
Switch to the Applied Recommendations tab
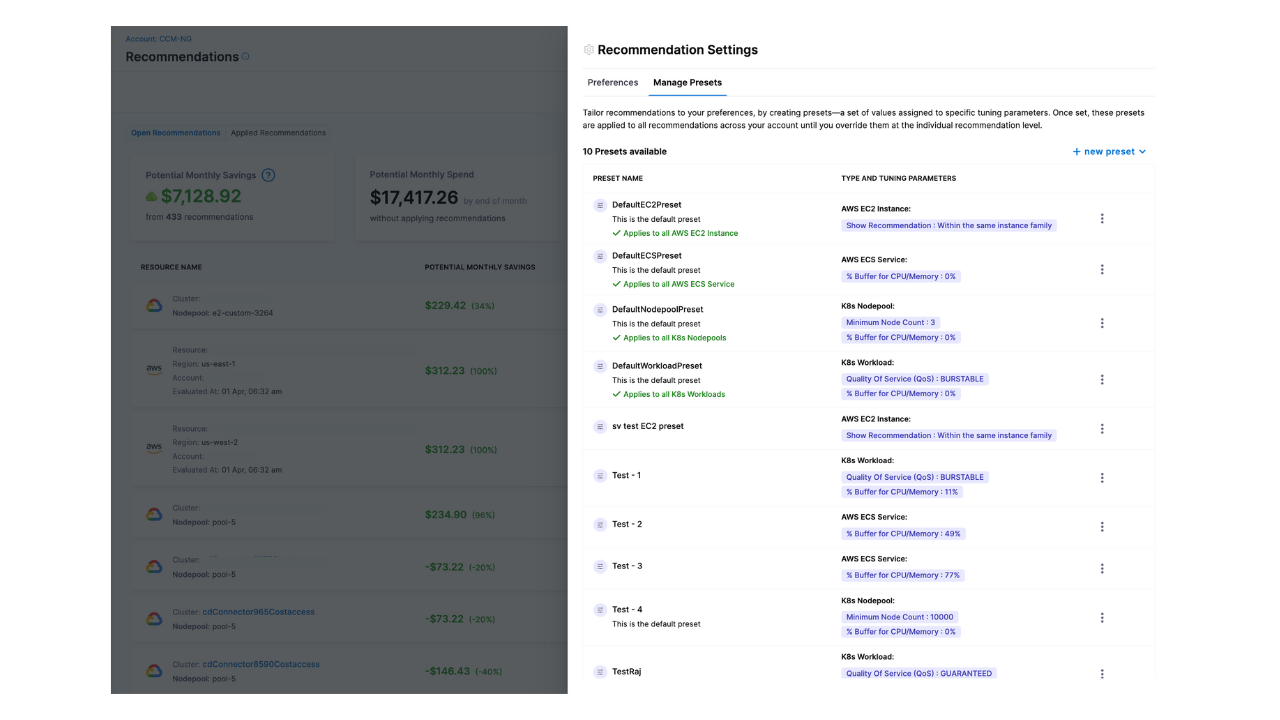278,133
